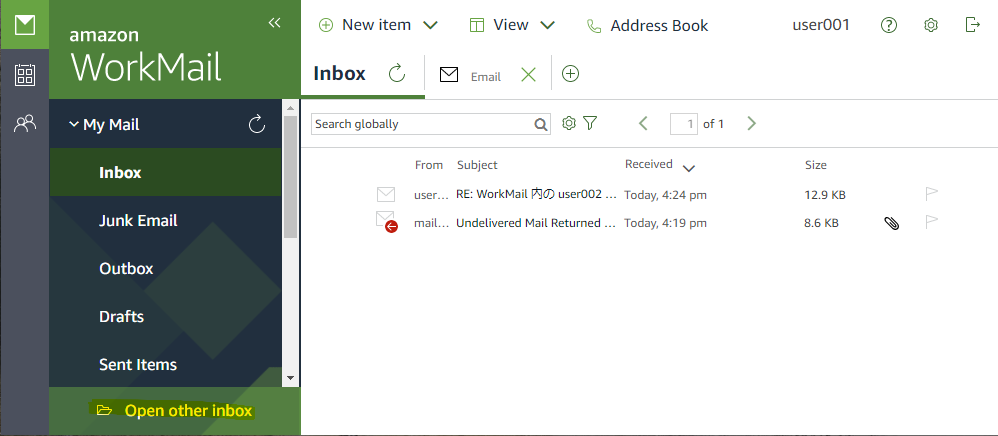Sort by the Subject column header
Screen dimensions: 998x436
477,165
